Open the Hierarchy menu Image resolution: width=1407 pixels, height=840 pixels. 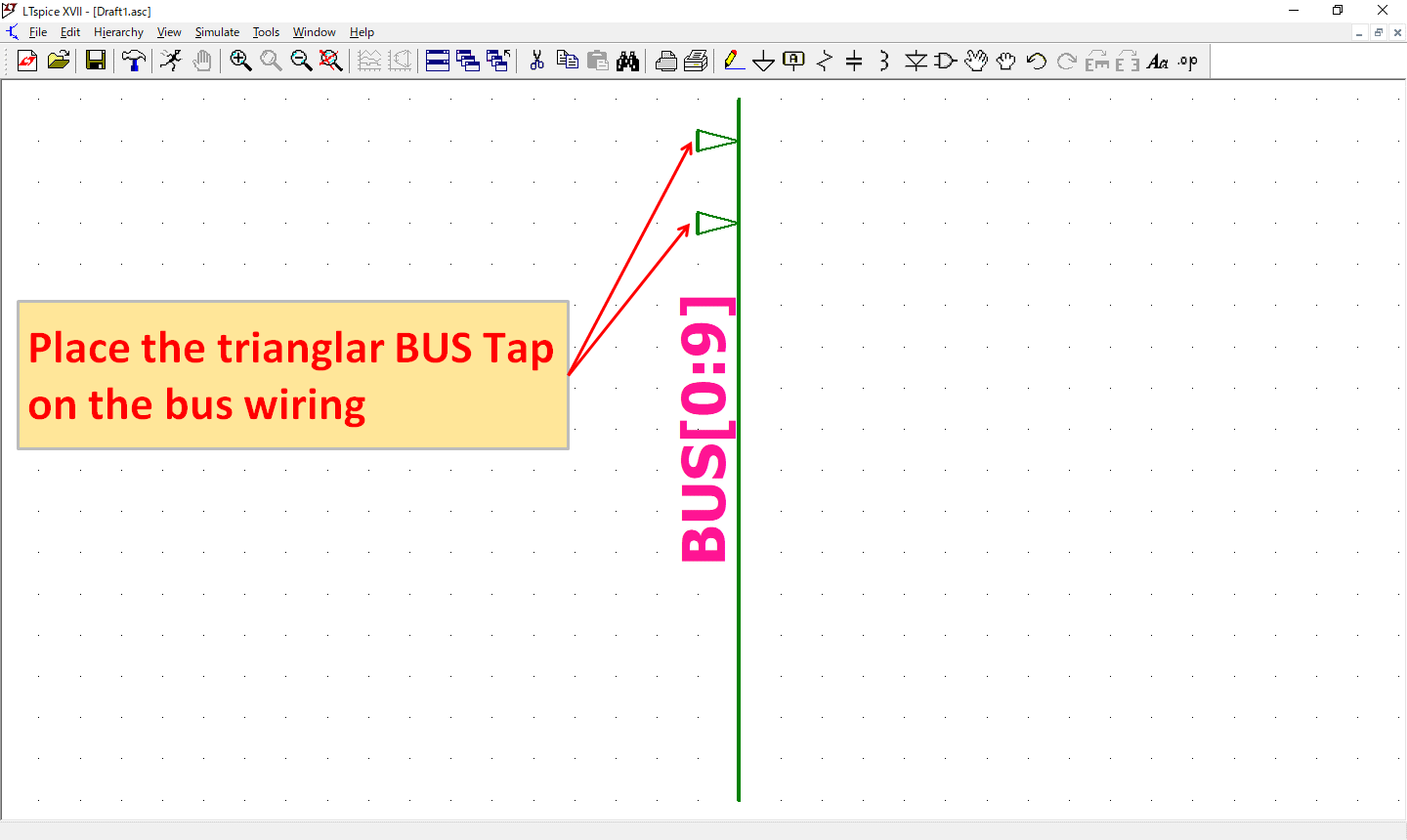tap(118, 32)
